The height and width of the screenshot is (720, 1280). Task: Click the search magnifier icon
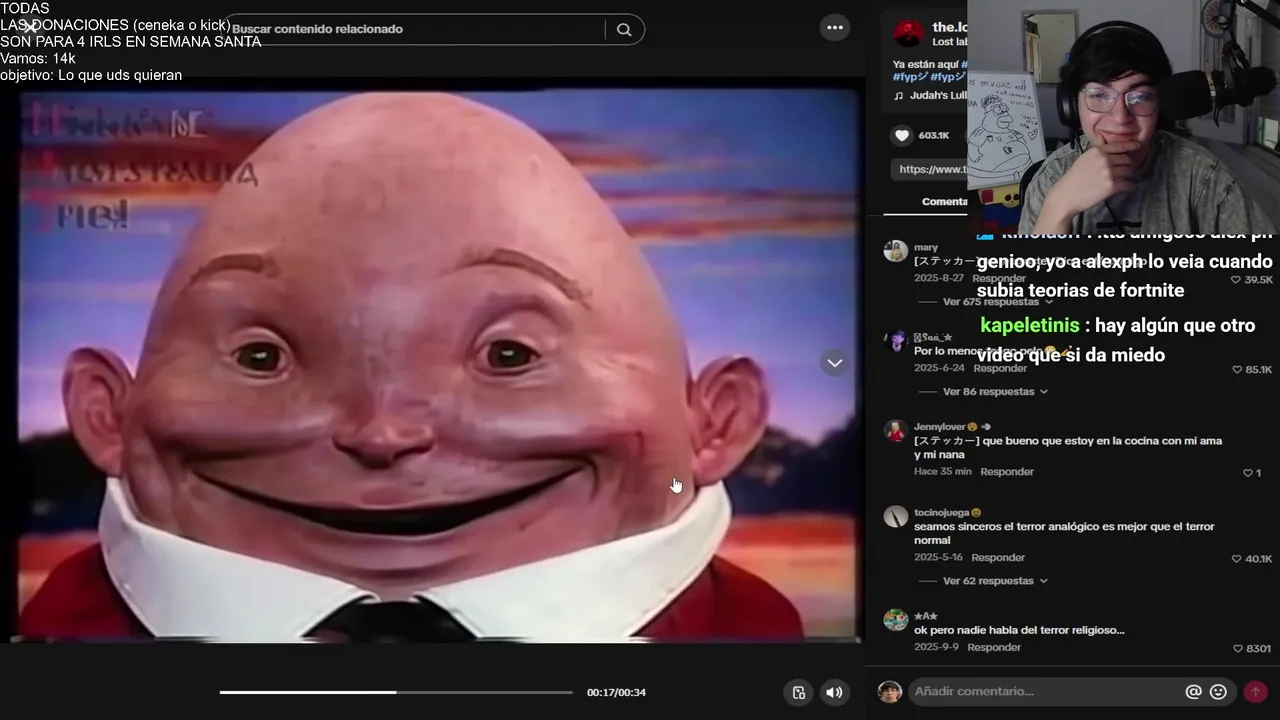624,29
